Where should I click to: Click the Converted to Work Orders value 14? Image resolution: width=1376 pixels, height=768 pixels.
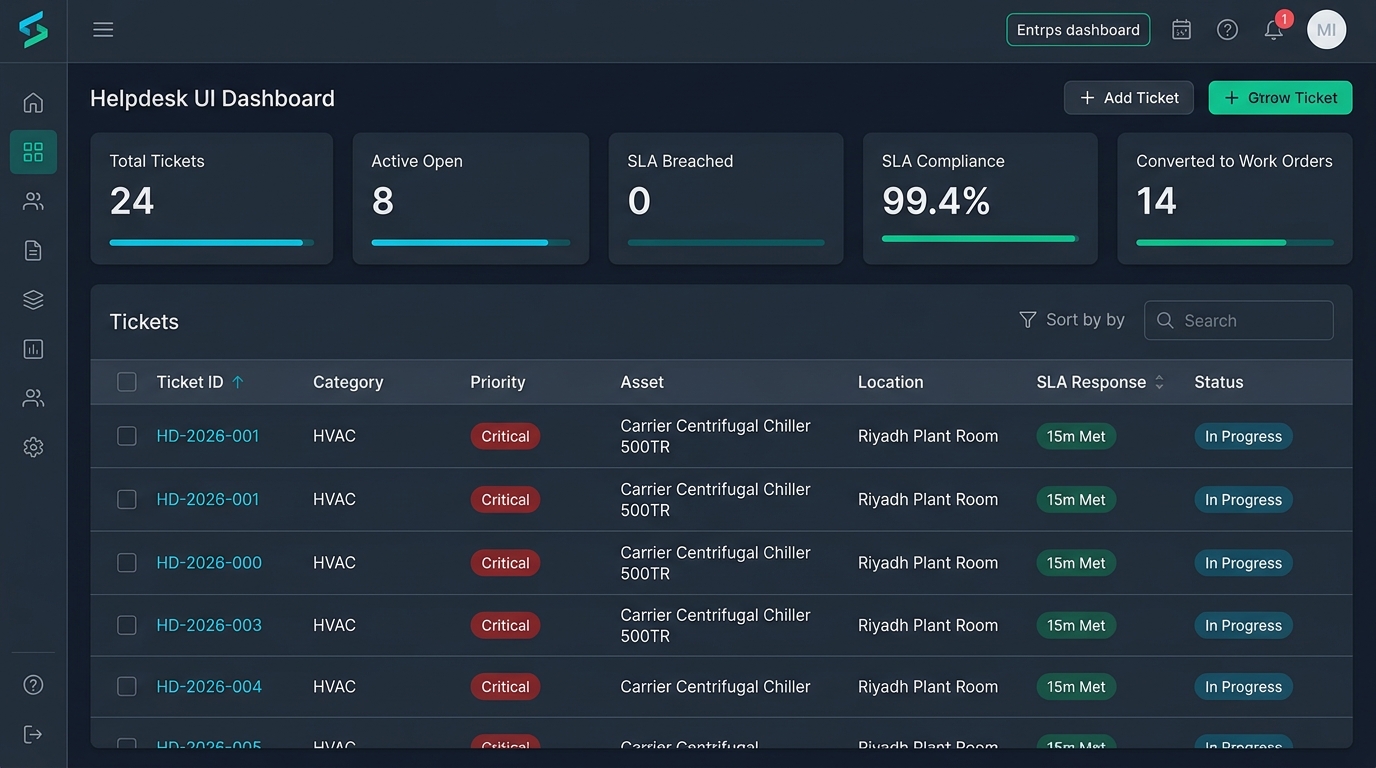[1156, 201]
